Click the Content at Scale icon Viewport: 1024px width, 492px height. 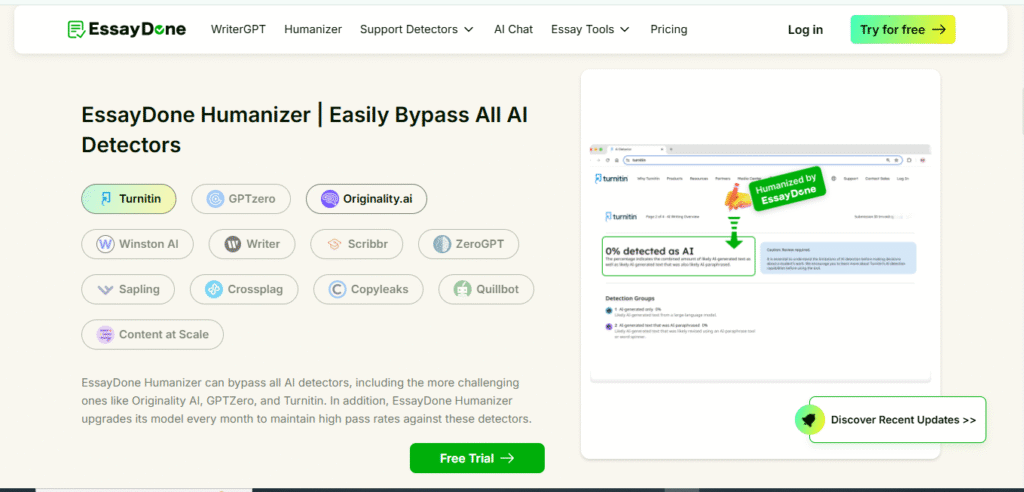105,335
